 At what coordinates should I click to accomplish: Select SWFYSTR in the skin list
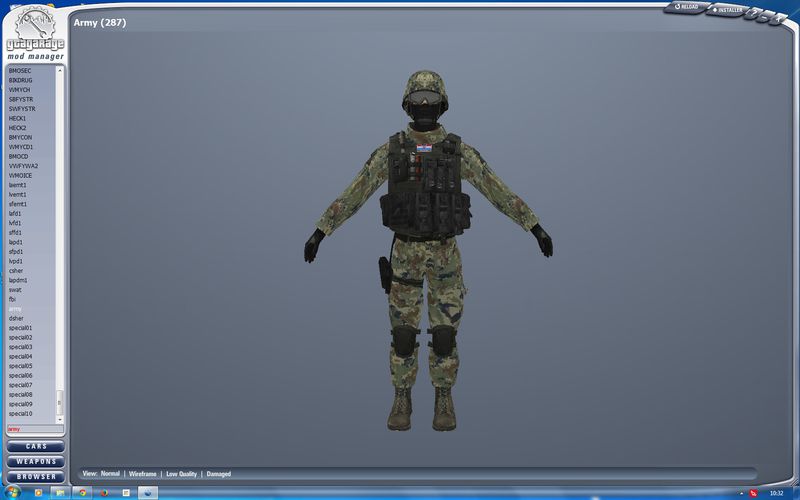point(22,109)
